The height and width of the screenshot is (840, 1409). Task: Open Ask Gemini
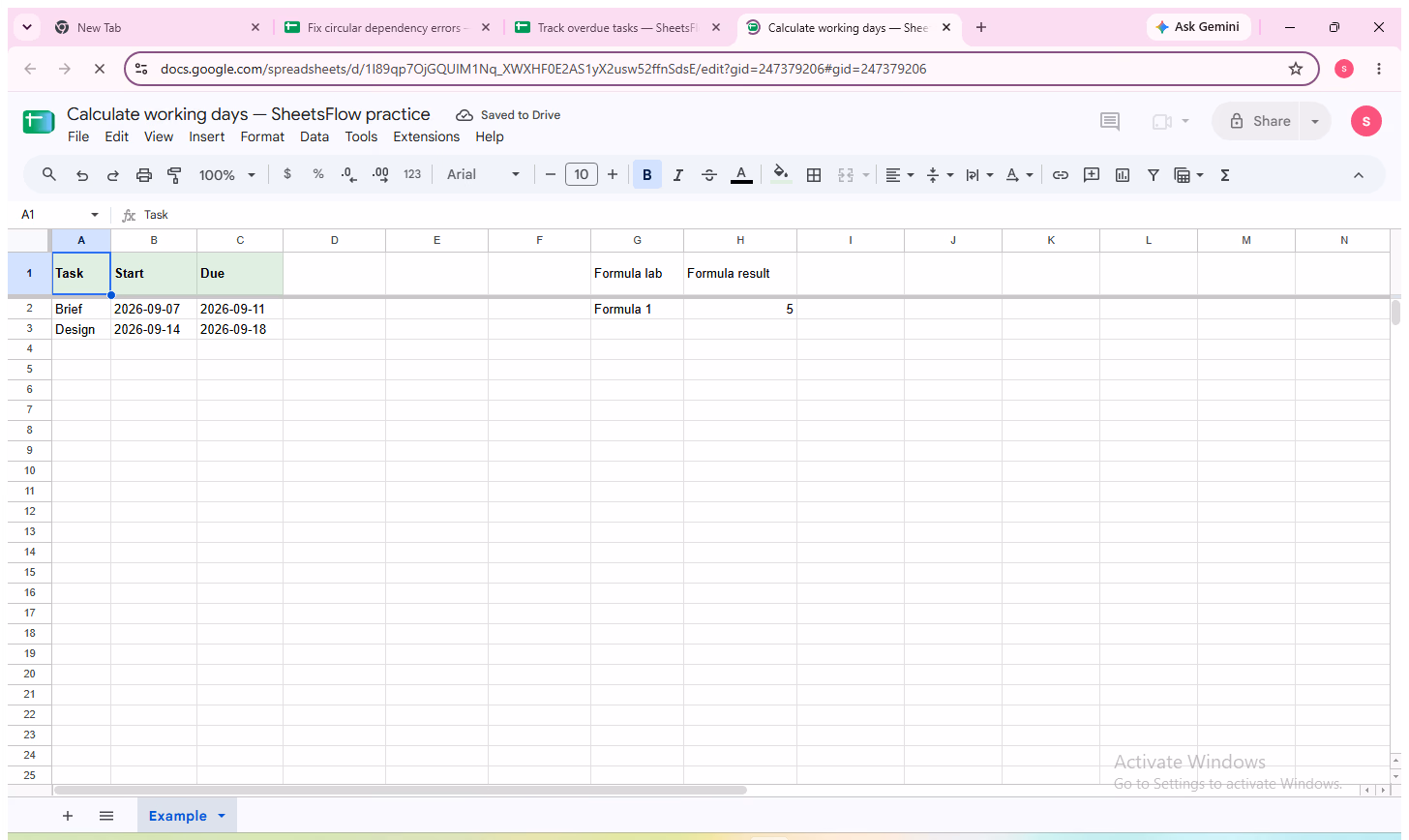[1198, 27]
